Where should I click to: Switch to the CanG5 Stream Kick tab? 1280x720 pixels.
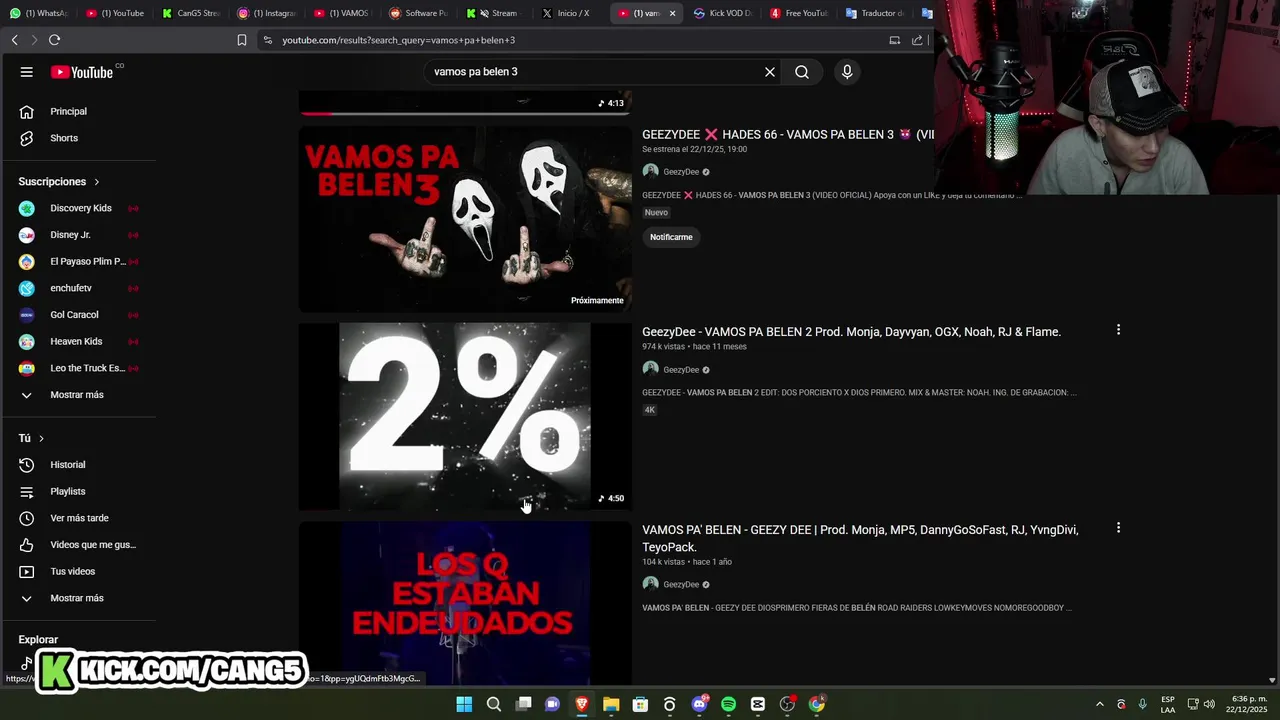pyautogui.click(x=190, y=13)
